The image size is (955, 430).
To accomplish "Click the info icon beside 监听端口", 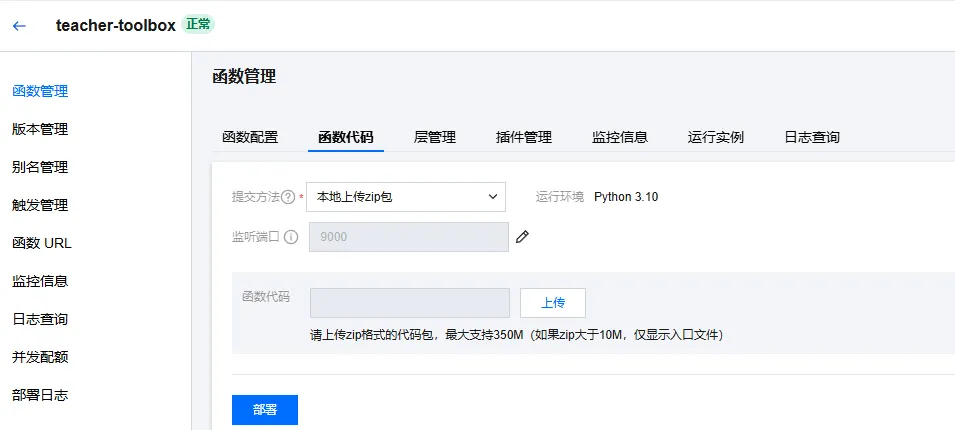I will [291, 237].
